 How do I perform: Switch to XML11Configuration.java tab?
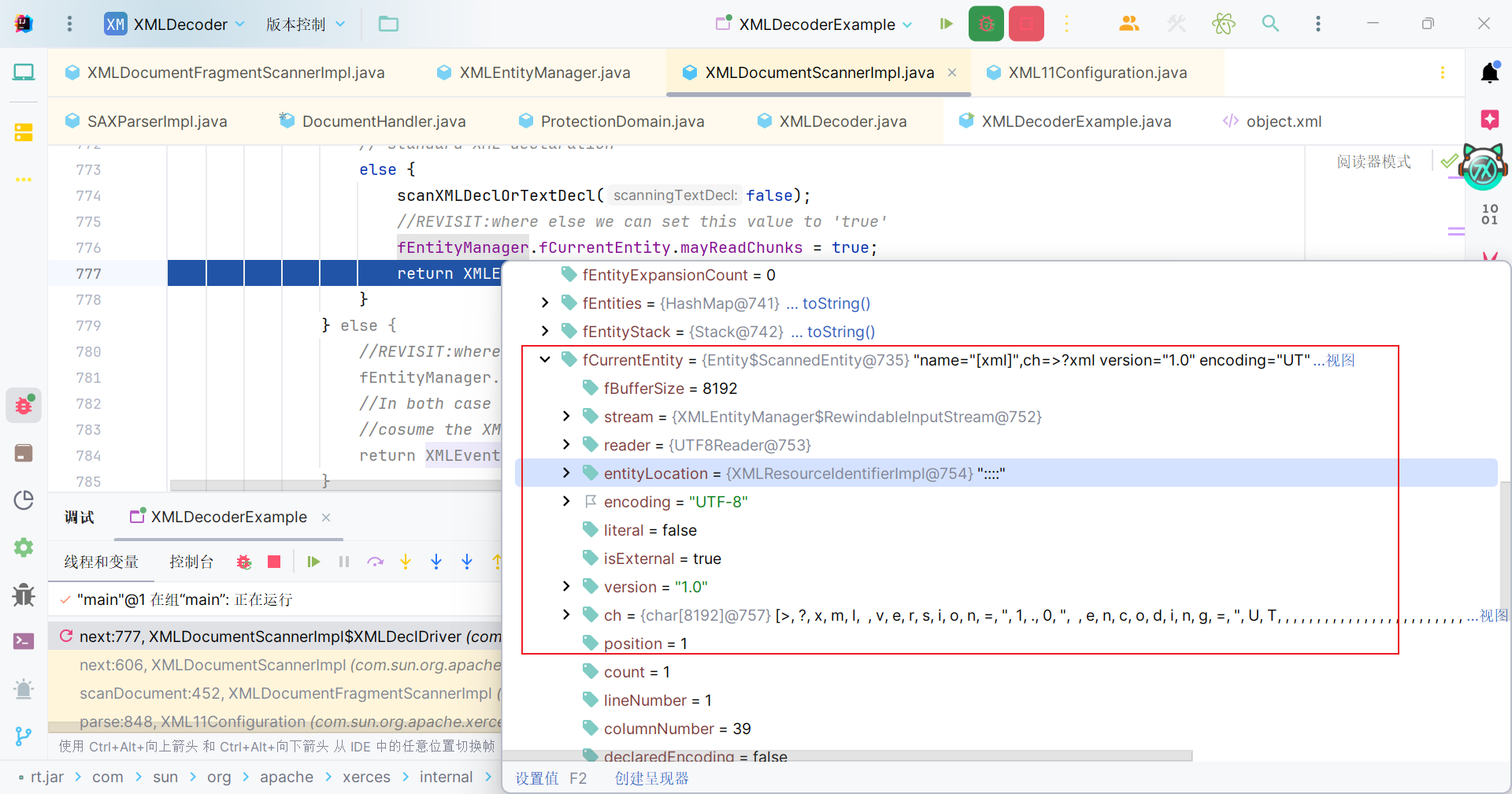1087,72
